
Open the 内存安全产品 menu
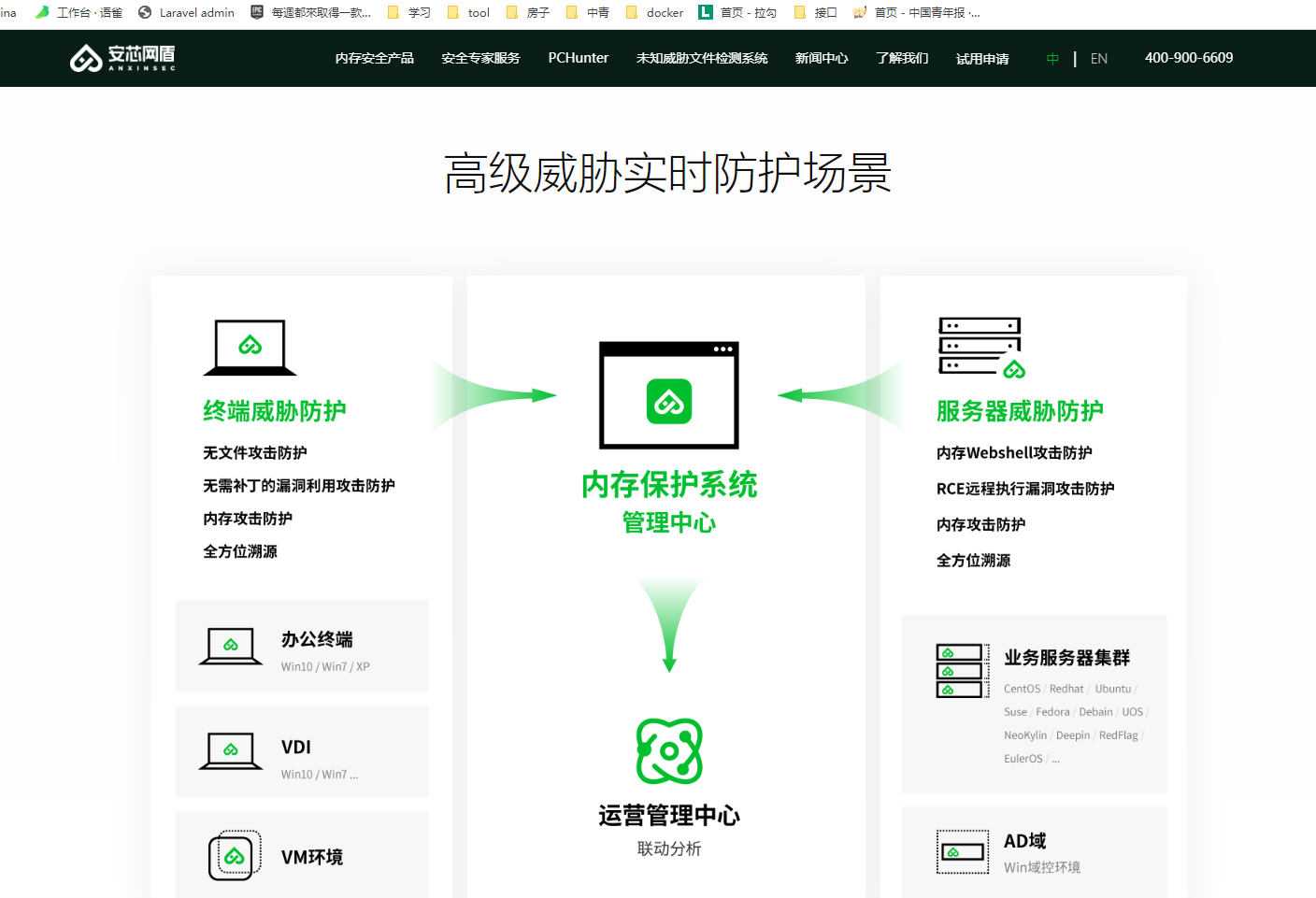point(374,58)
